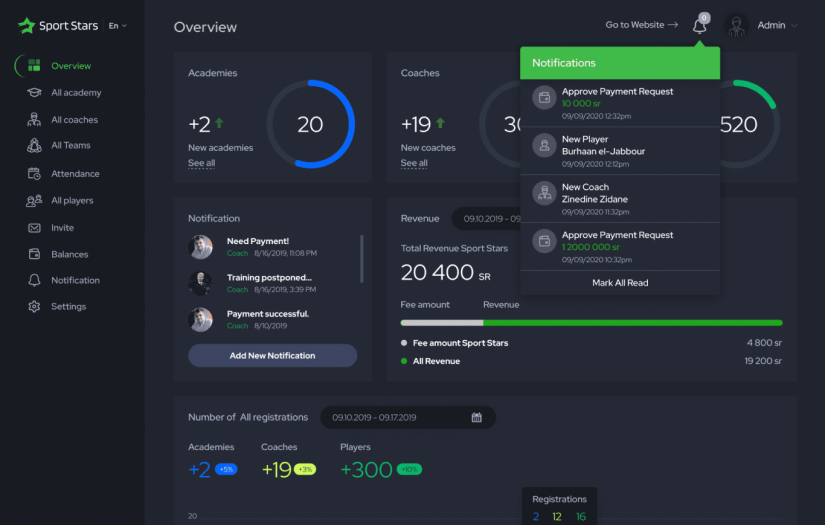The image size is (825, 525).
Task: Click See all under New coaches
Action: pyautogui.click(x=414, y=163)
